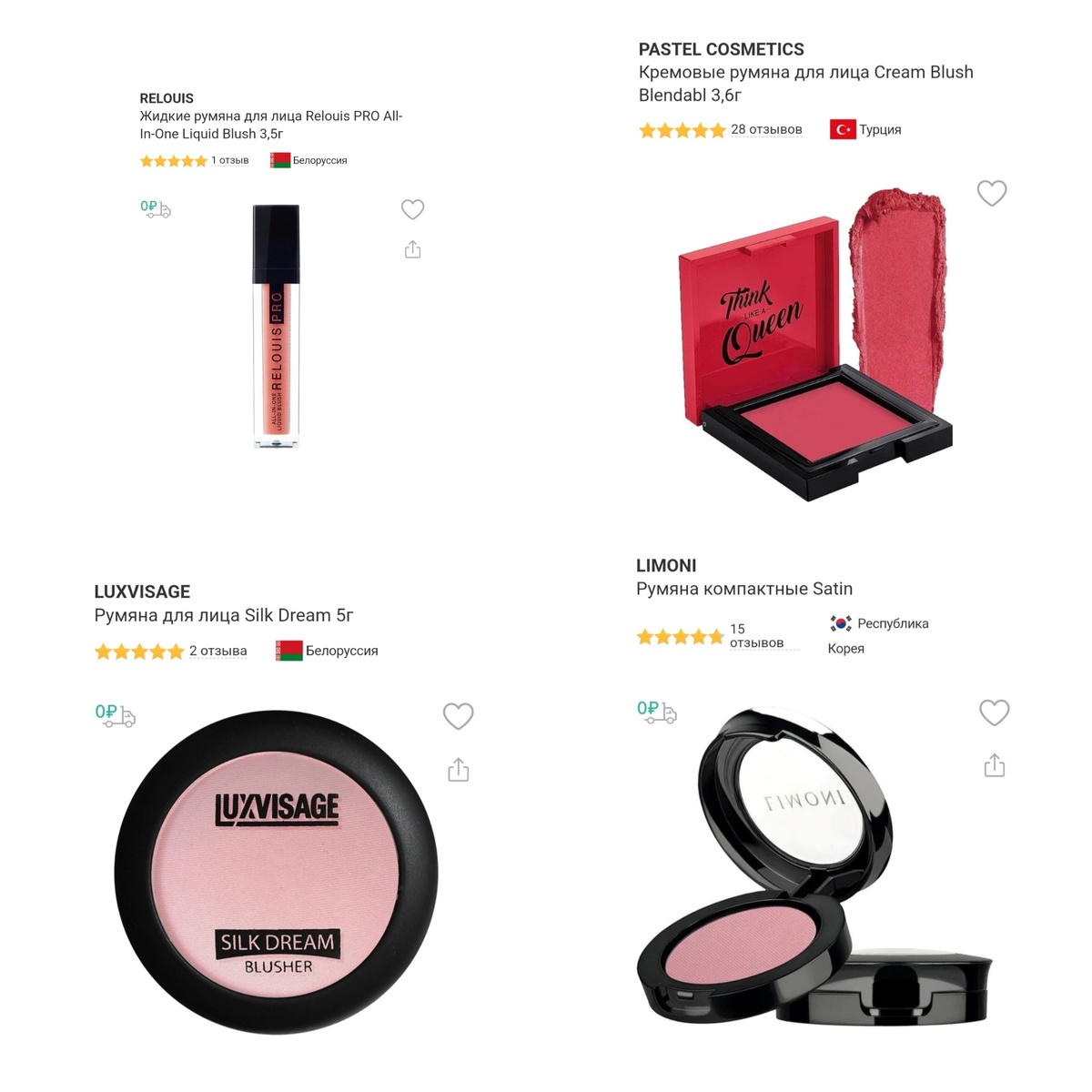Open the 28 отзывов reviews link
Viewport: 1092px width, 1092px height.
pos(766,129)
